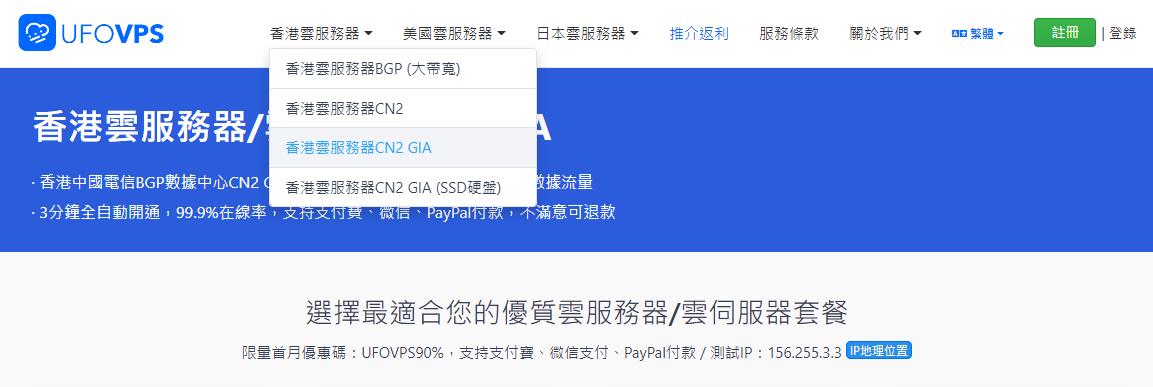Choose the highlighted 香港雲服務器CN2 GIA entry

pyautogui.click(x=403, y=148)
